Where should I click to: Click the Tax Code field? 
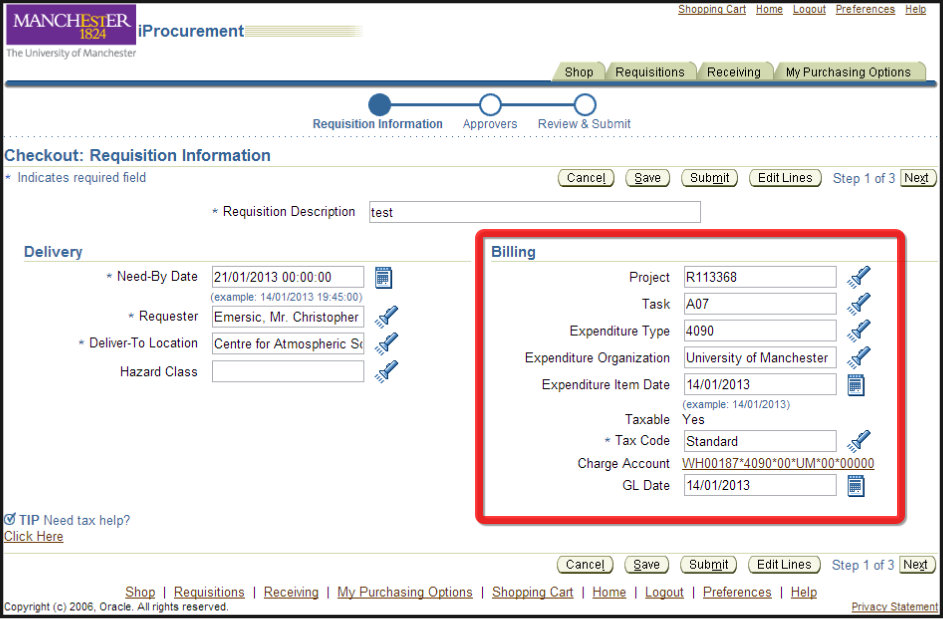tap(760, 441)
